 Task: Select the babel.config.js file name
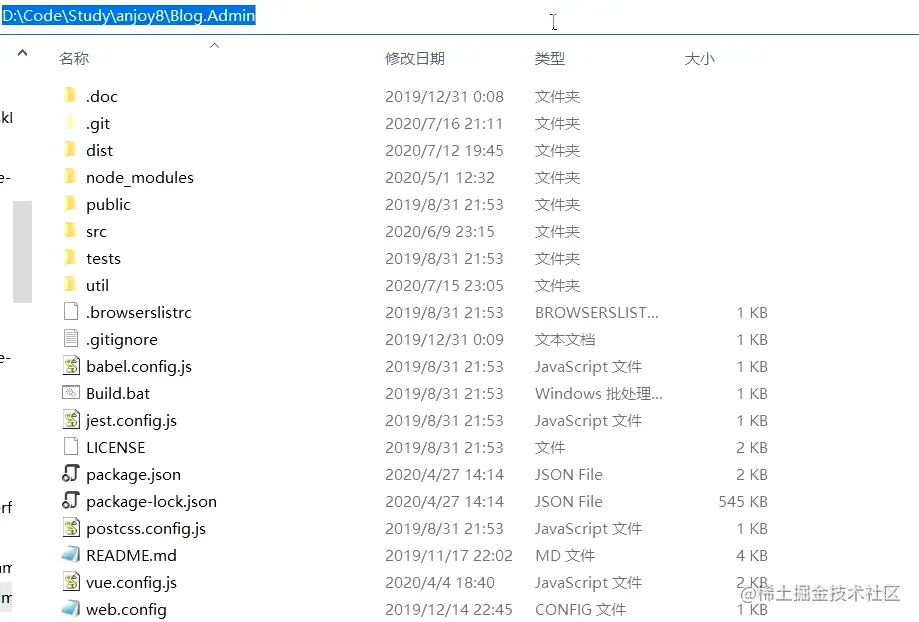click(x=139, y=366)
